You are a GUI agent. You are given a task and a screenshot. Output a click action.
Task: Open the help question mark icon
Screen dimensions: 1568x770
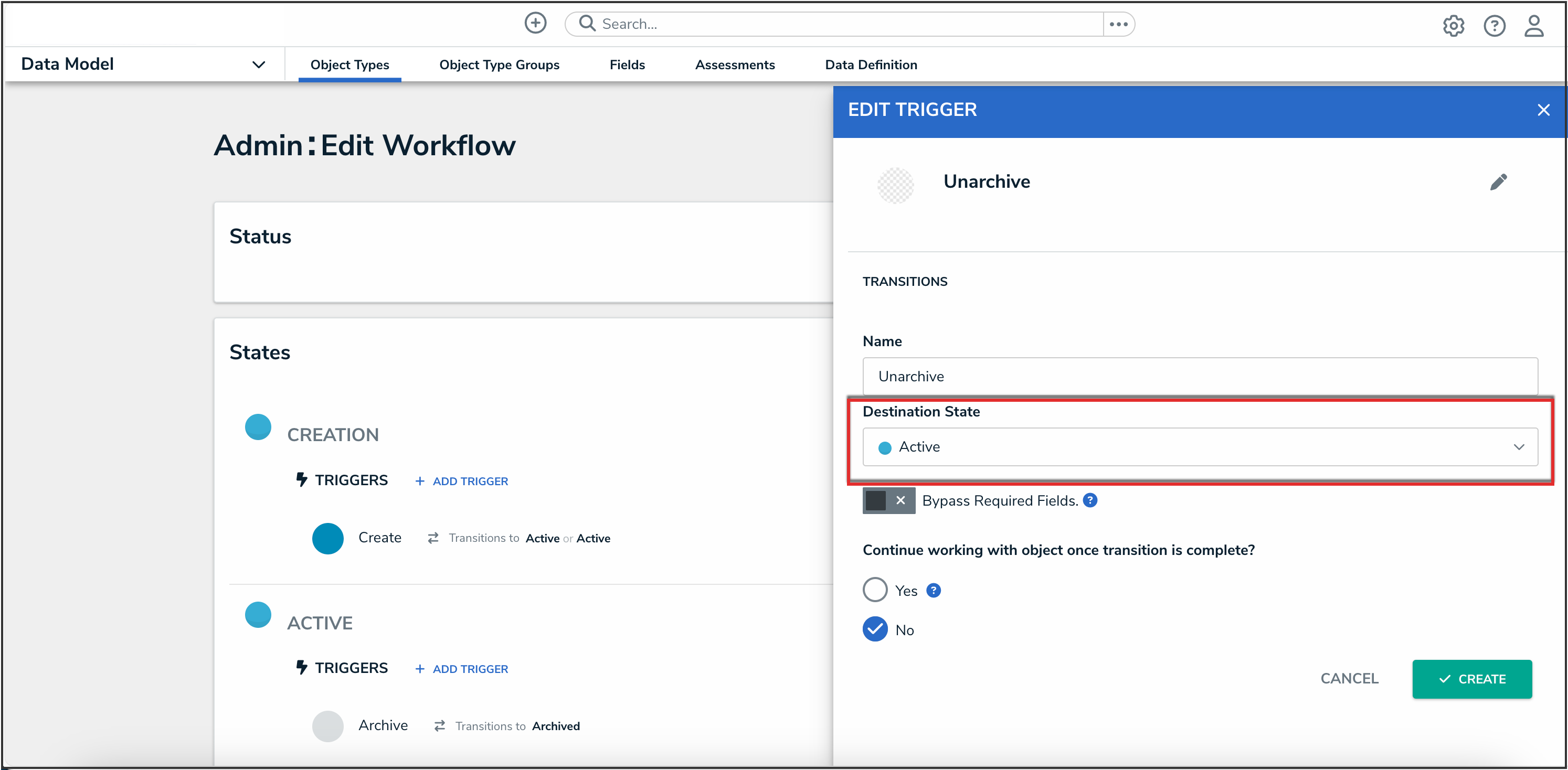(x=1493, y=26)
